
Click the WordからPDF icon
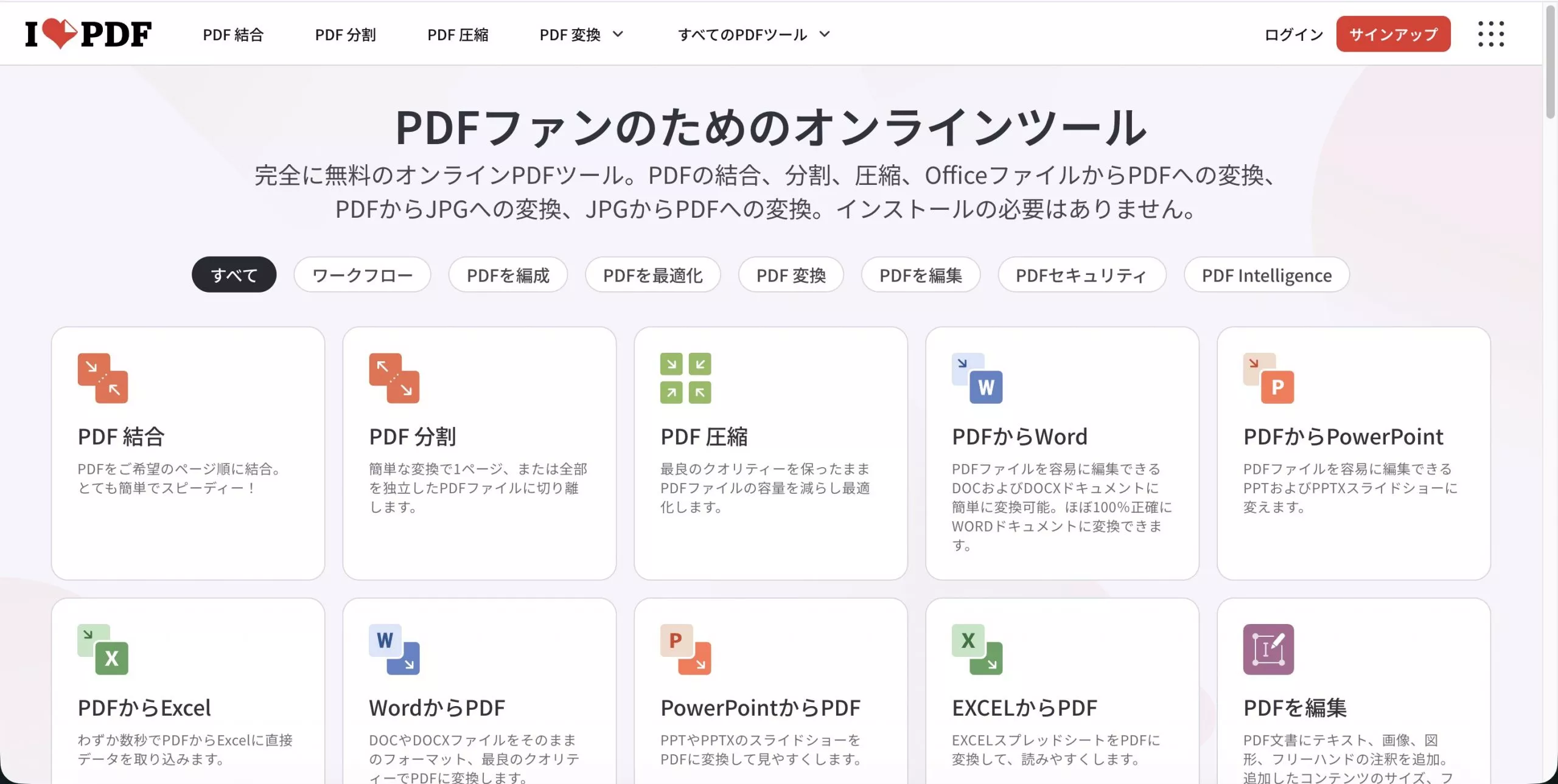[x=394, y=649]
